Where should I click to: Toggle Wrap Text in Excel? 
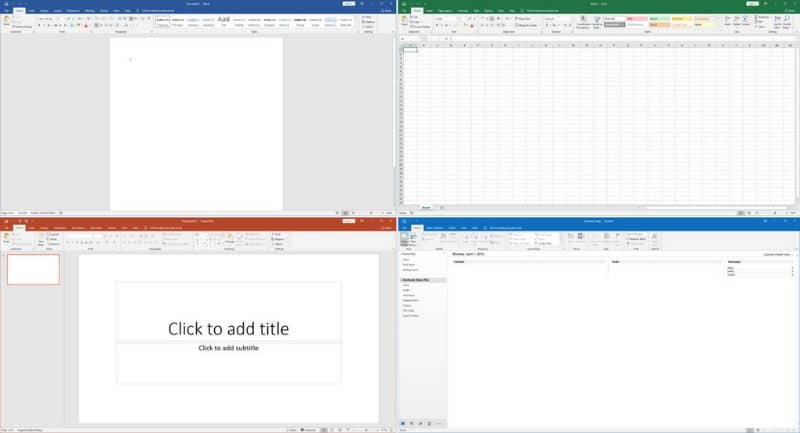[x=523, y=19]
